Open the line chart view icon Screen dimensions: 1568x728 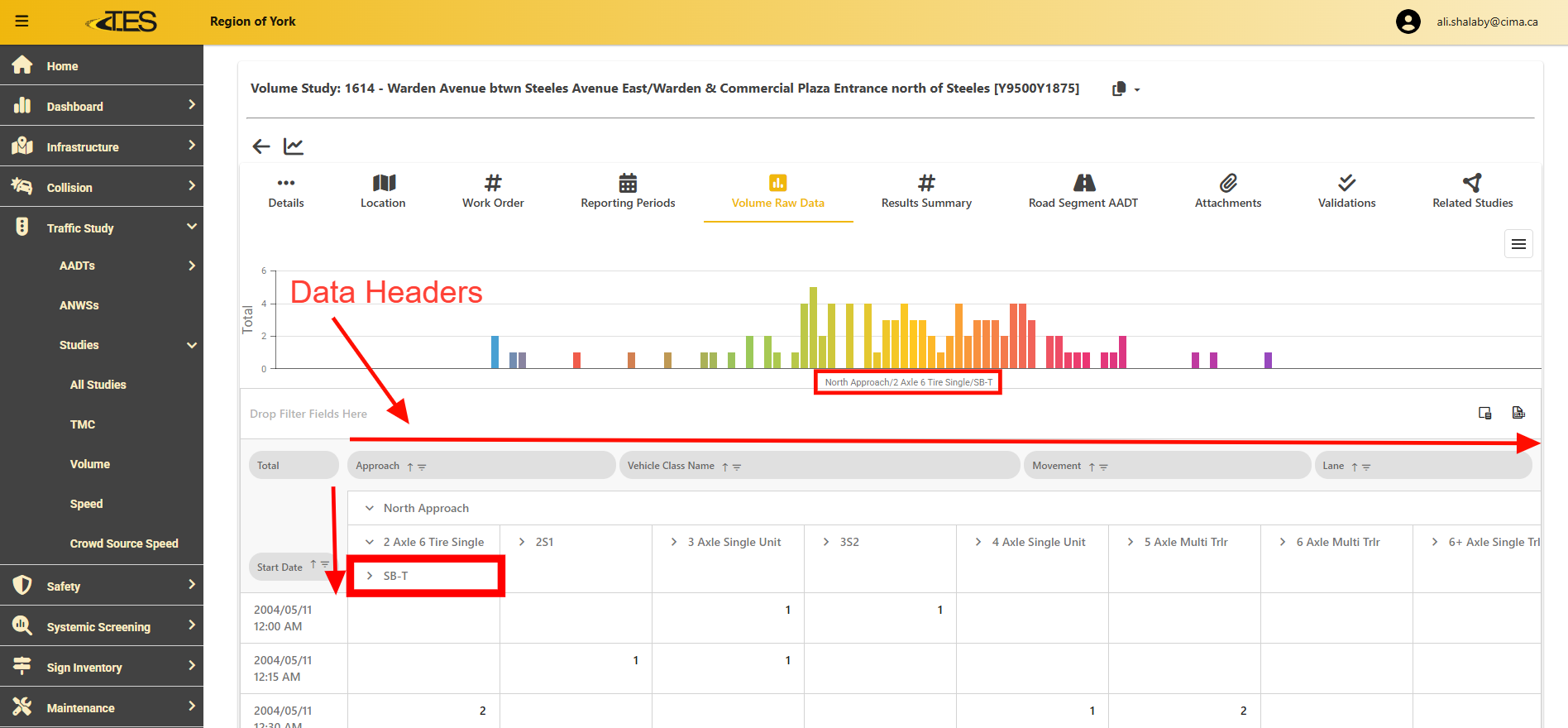(294, 146)
